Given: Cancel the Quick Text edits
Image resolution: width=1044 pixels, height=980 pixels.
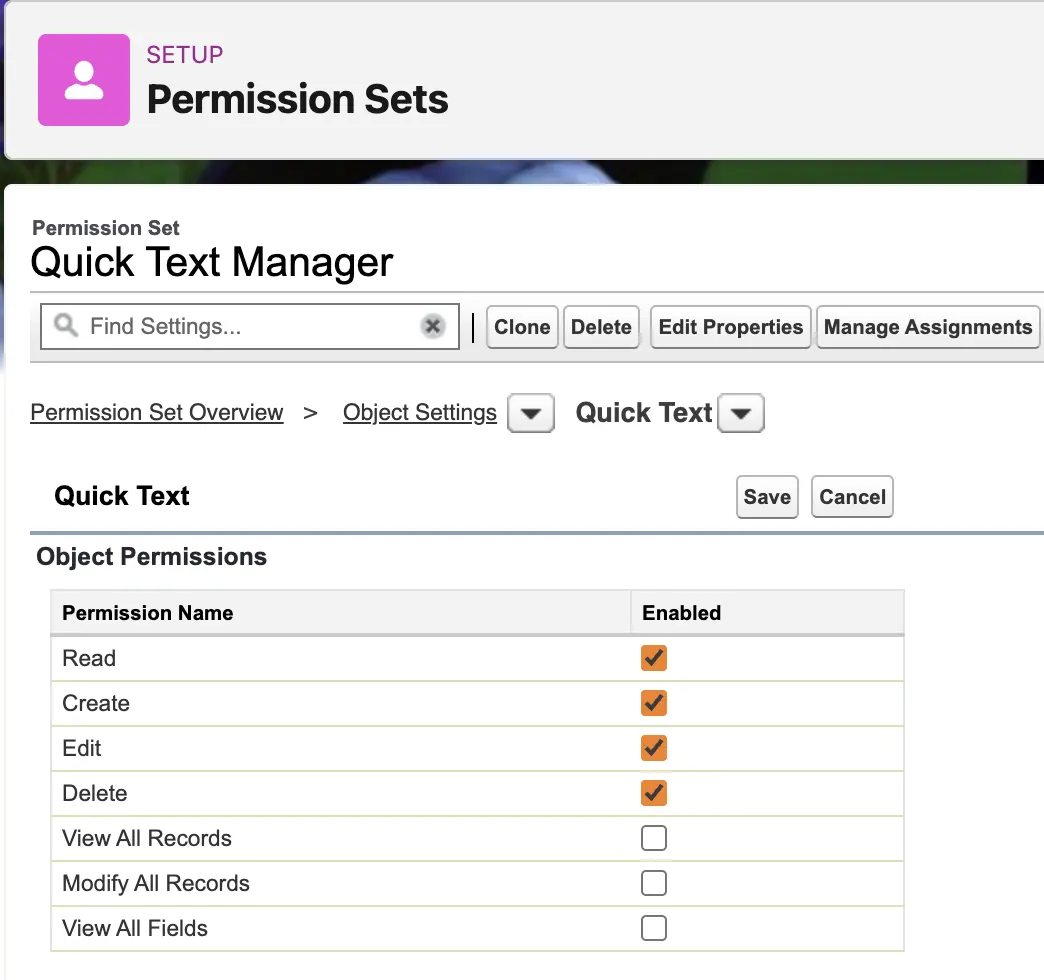Looking at the screenshot, I should (x=852, y=497).
